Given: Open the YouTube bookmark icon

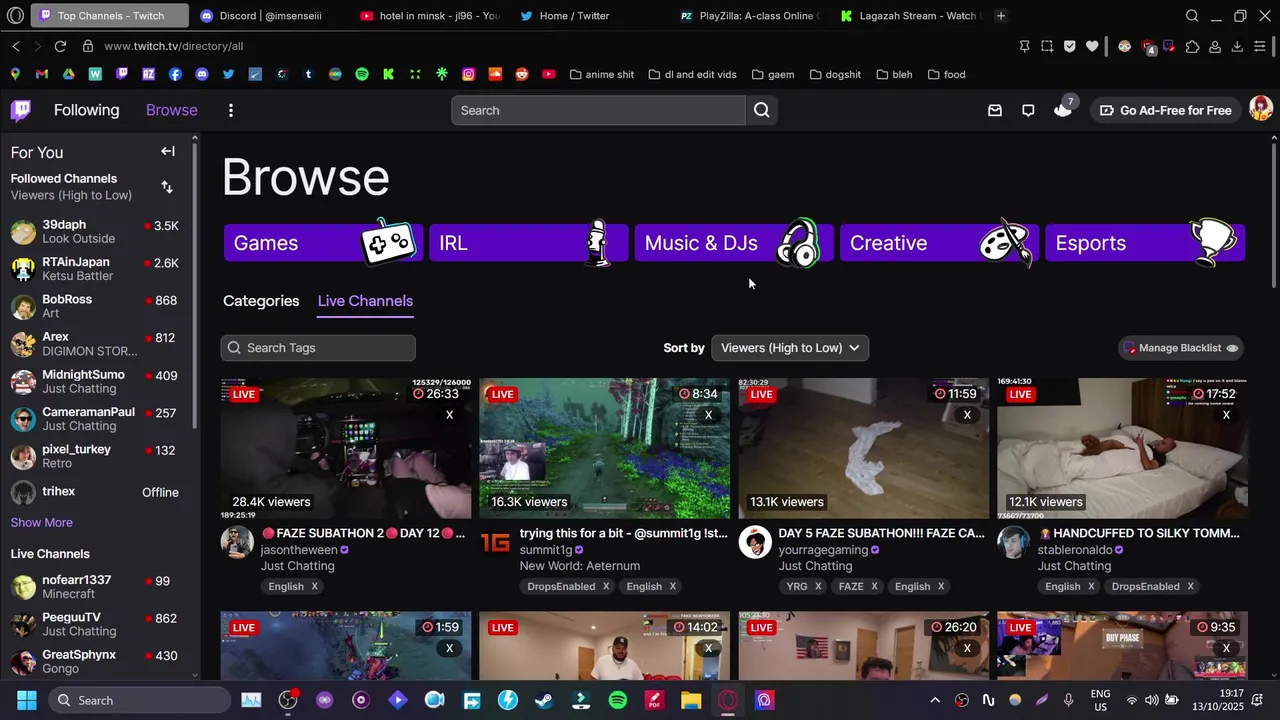Looking at the screenshot, I should [x=548, y=74].
